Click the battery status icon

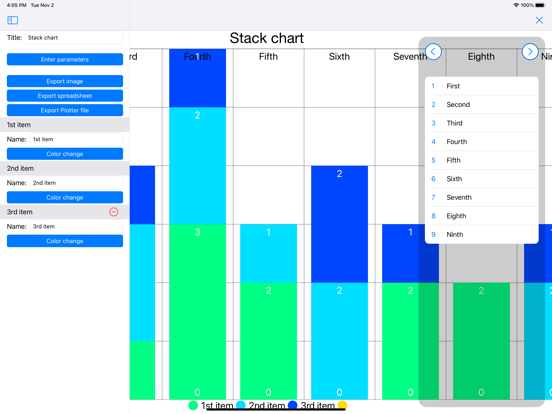click(540, 5)
